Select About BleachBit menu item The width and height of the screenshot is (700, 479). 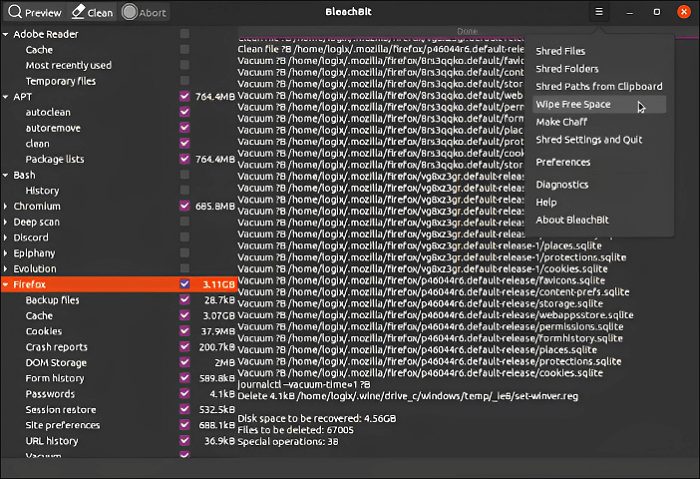572,220
